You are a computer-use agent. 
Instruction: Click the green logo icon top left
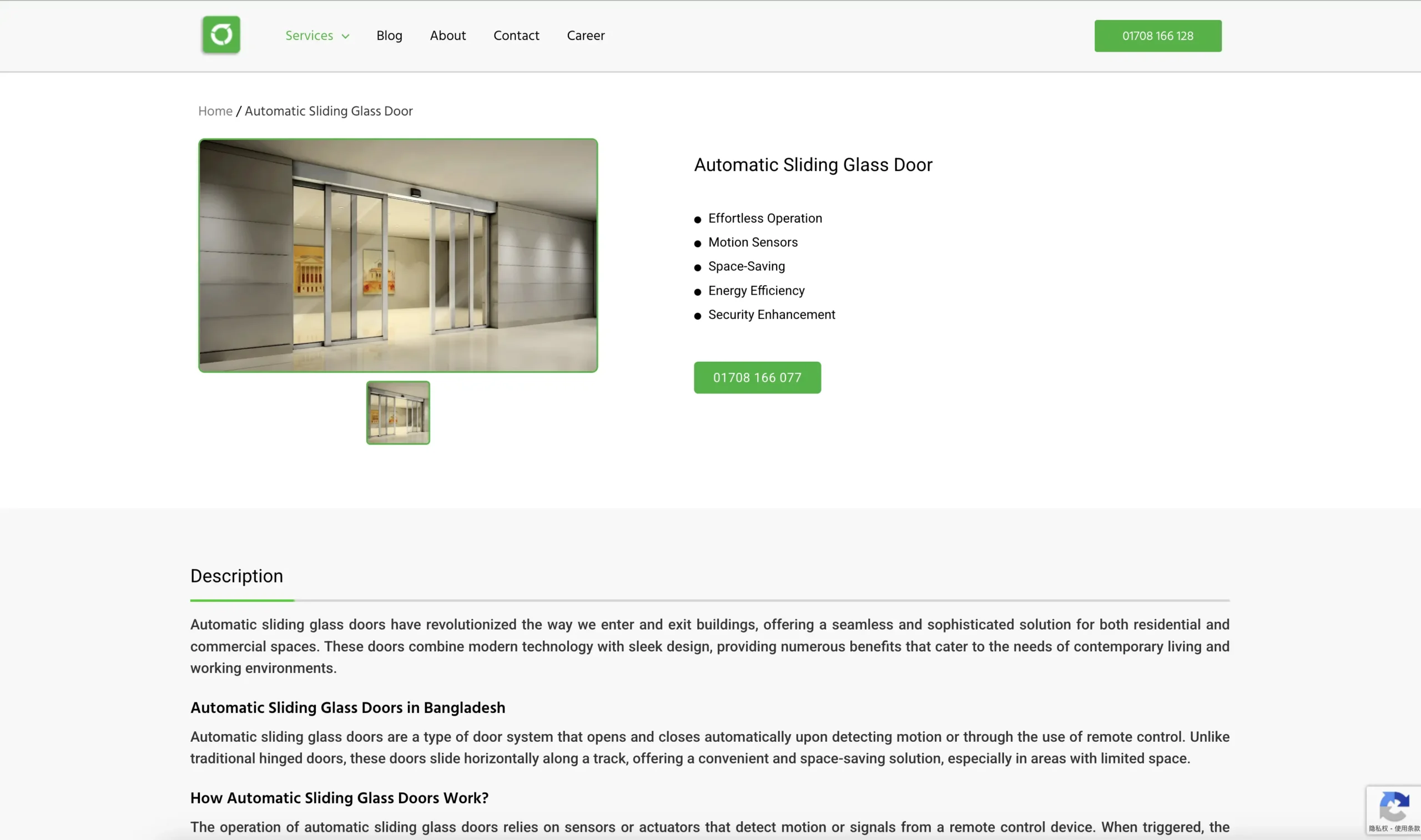[221, 35]
